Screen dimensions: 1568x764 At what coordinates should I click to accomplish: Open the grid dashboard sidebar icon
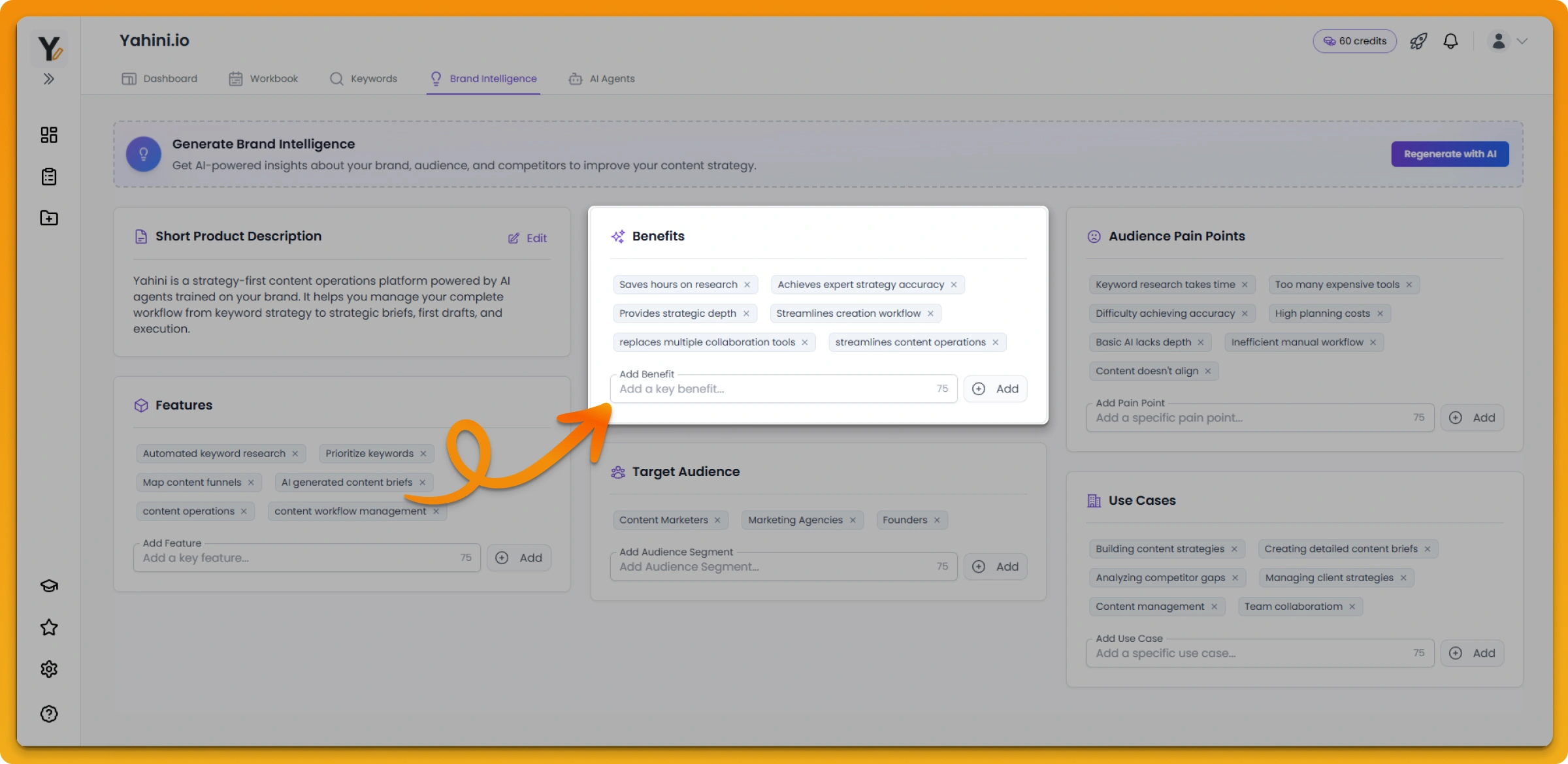[49, 135]
